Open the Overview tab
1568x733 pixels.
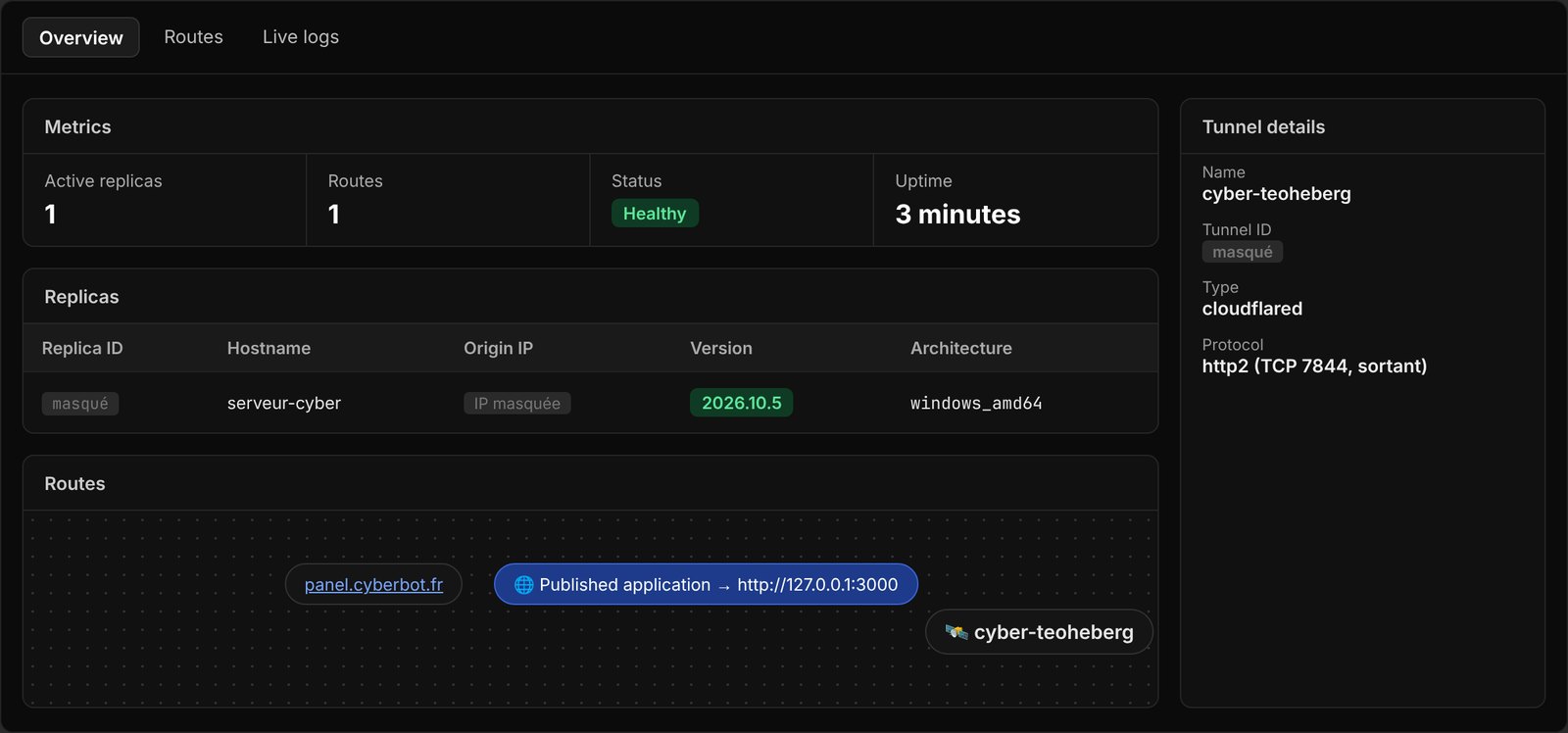tap(81, 37)
